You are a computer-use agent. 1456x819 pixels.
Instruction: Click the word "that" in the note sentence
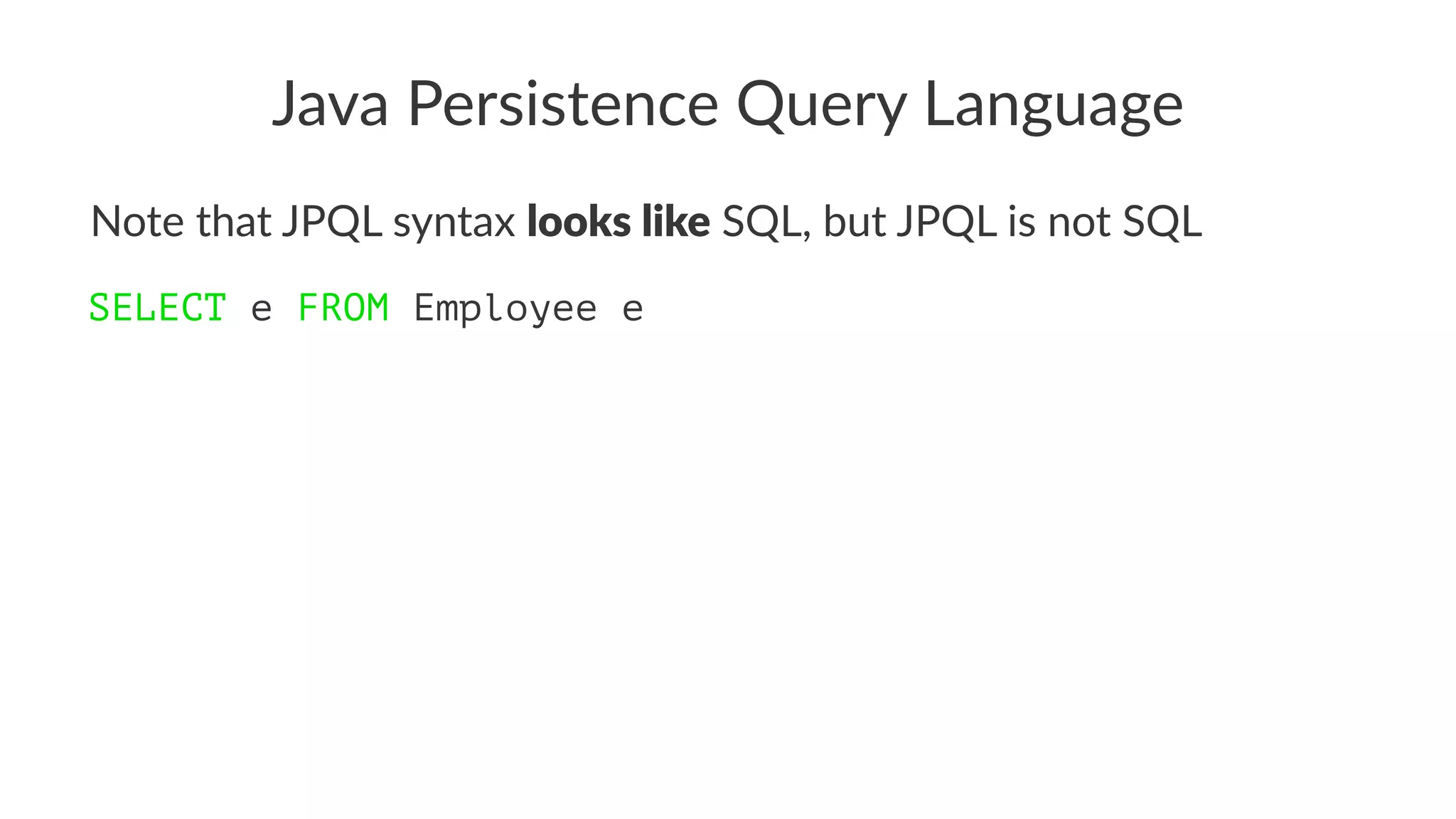pos(233,222)
